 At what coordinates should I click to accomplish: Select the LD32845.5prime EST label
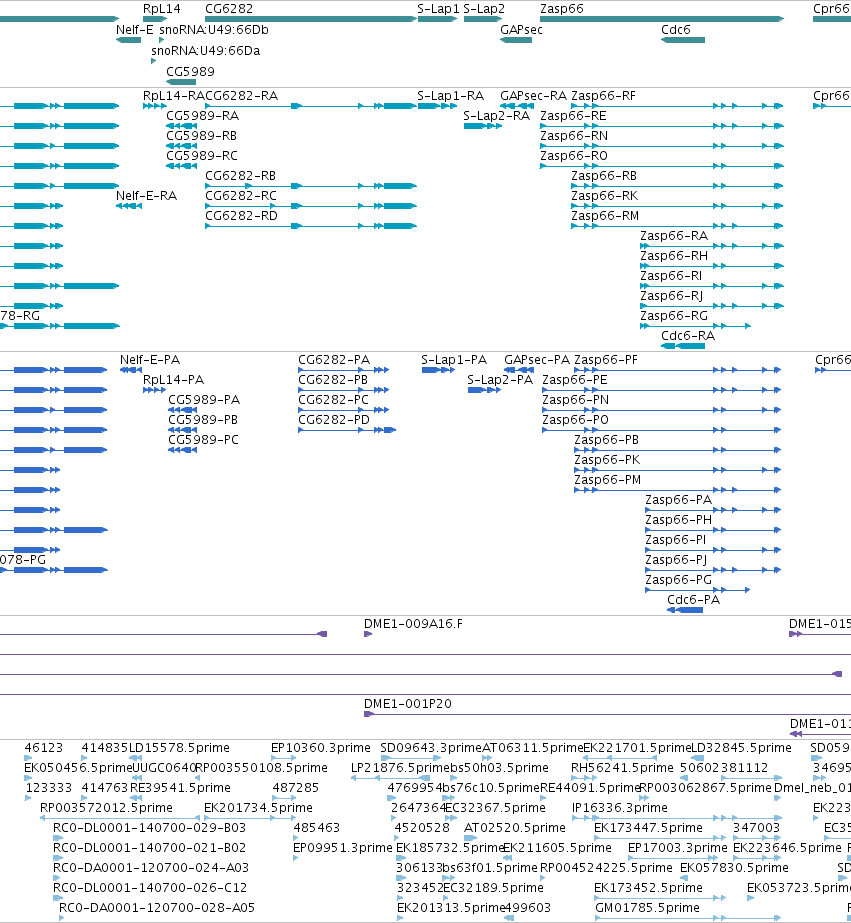pyautogui.click(x=742, y=748)
